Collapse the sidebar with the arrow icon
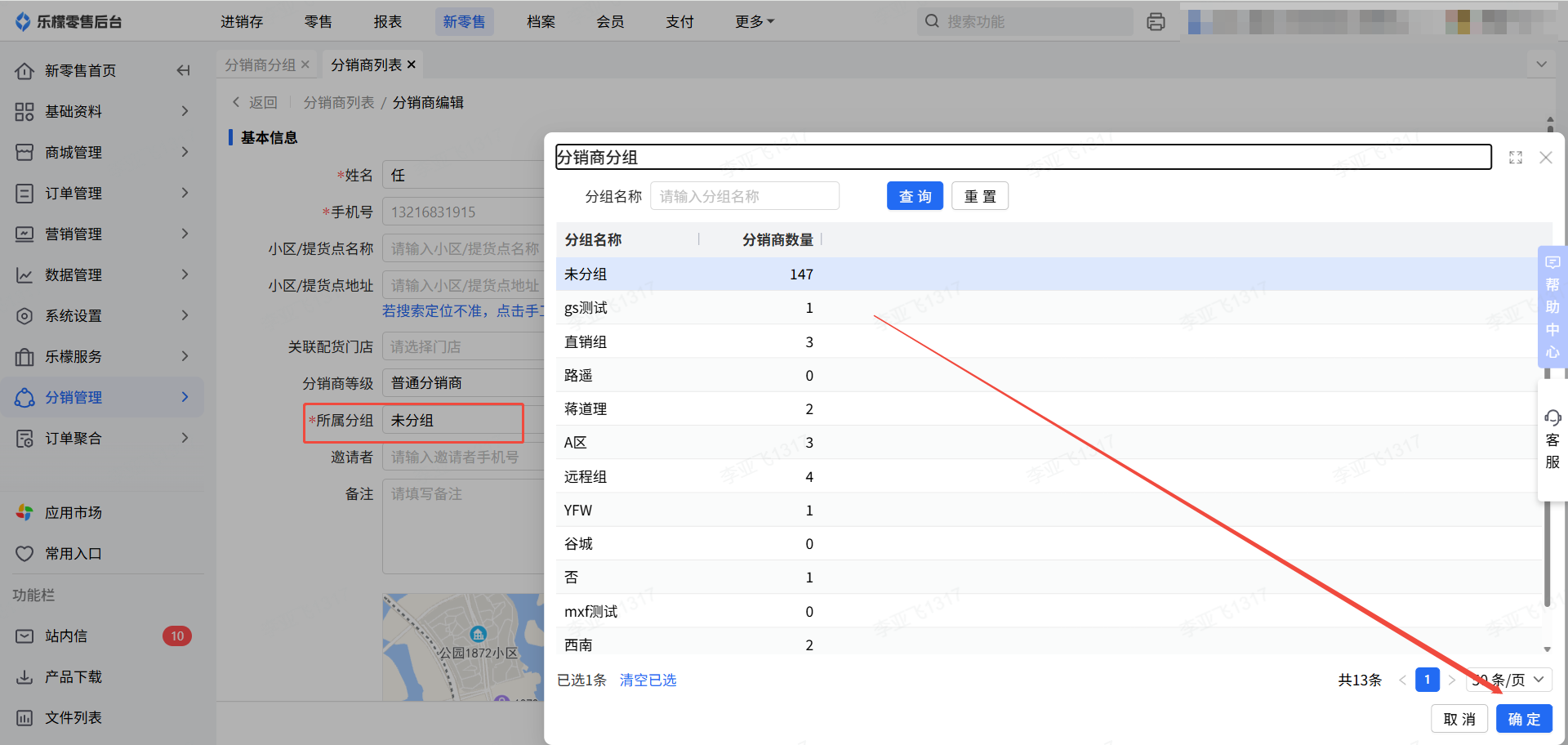The image size is (1568, 745). pos(184,71)
